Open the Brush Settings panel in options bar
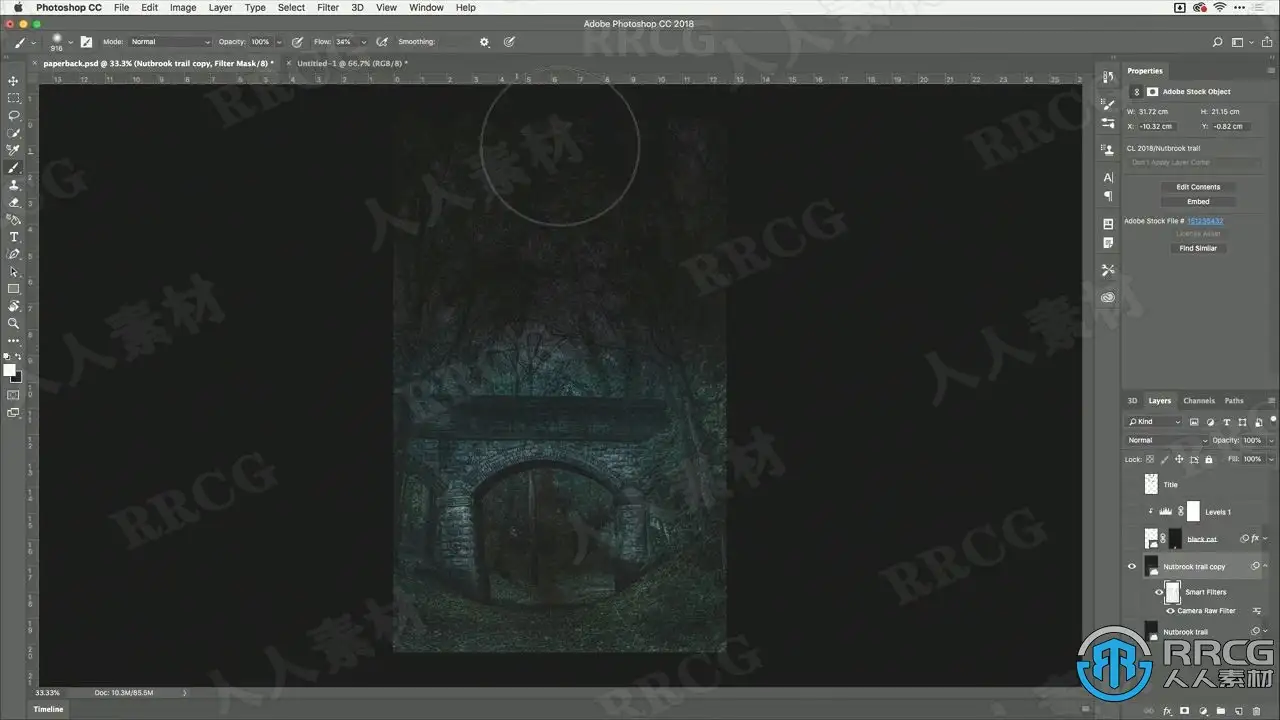This screenshot has height=720, width=1280. (x=86, y=42)
